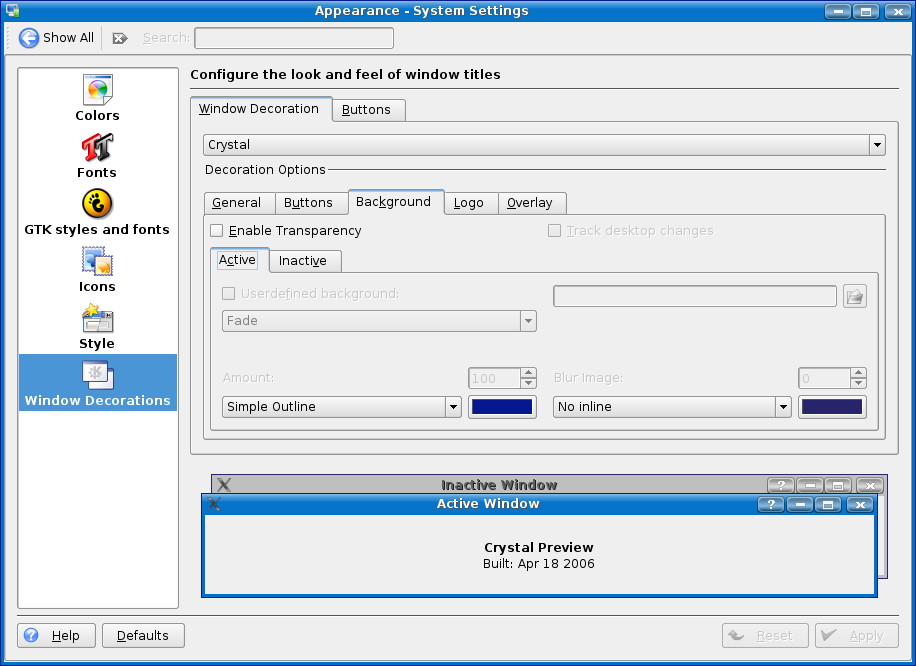
Task: Open the Inactive tab
Action: coord(303,261)
